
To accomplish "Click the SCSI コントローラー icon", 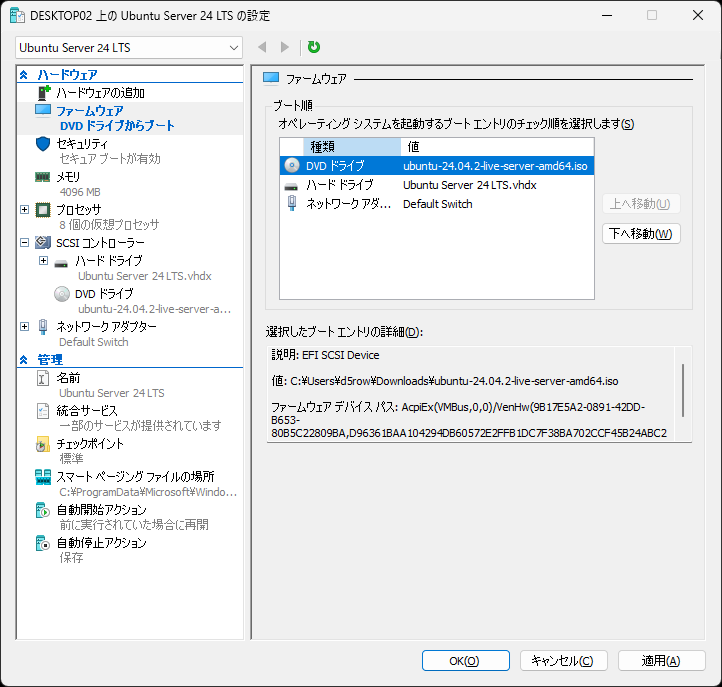I will click(43, 242).
